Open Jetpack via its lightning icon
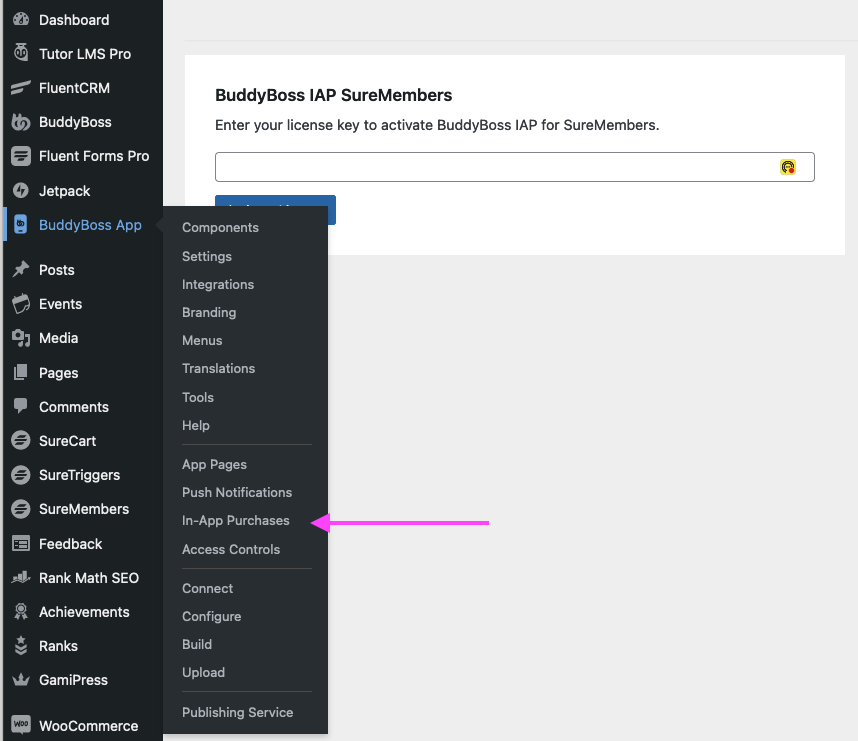Screen dimensions: 858x741 [x=20, y=190]
